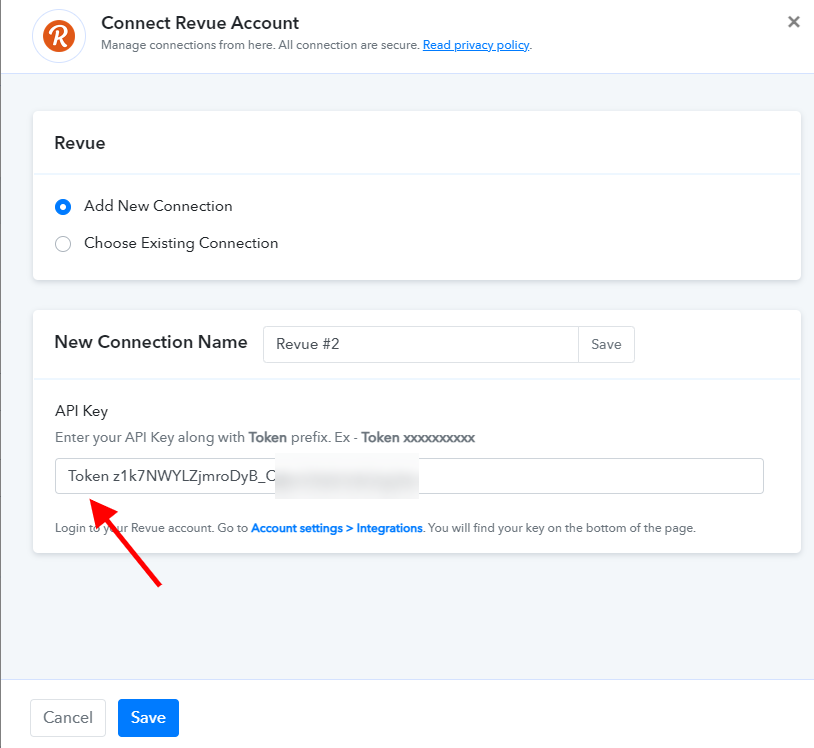Click the Revue section title
814x748 pixels.
pos(79,143)
